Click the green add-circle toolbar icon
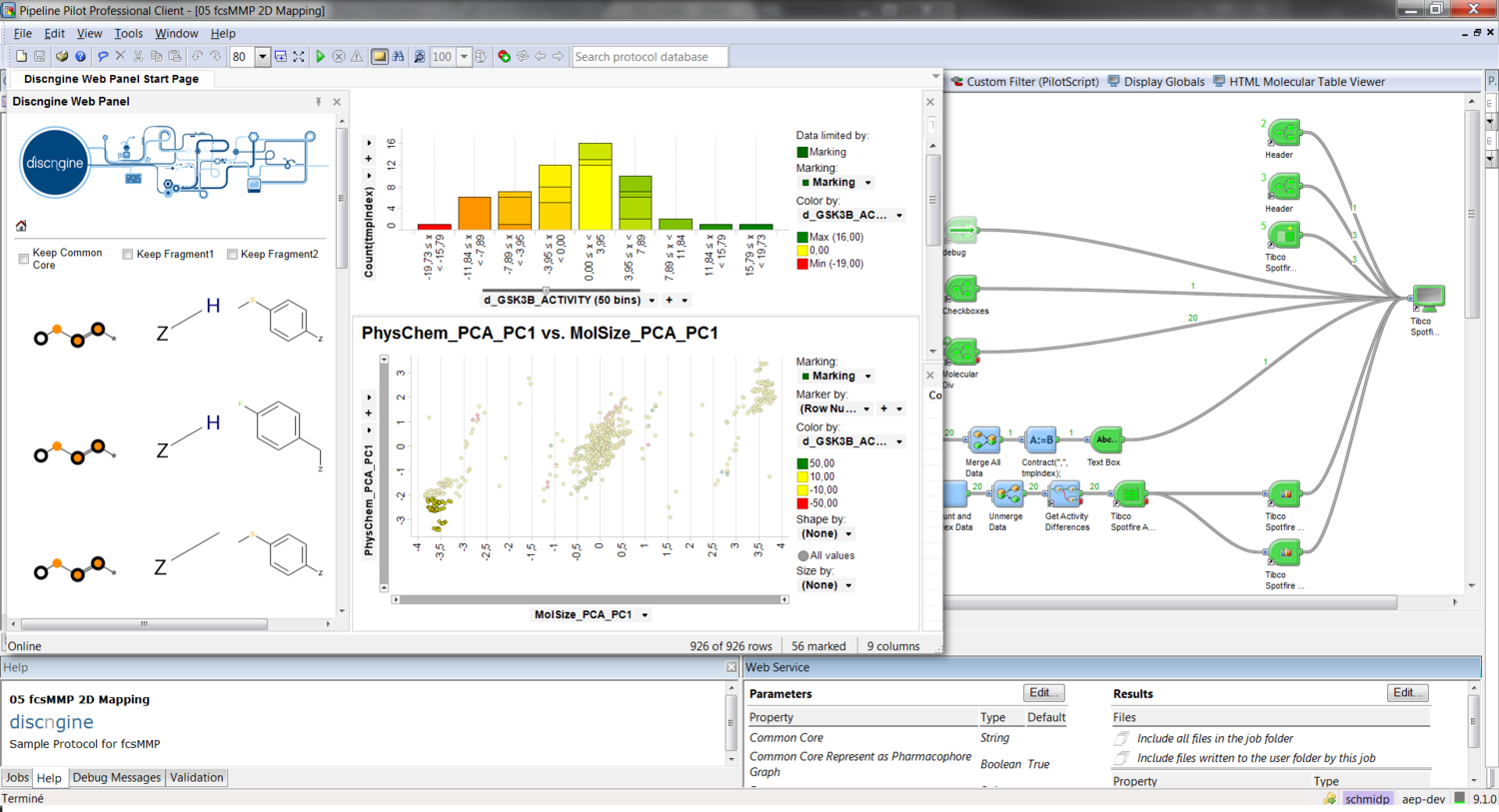 (504, 57)
